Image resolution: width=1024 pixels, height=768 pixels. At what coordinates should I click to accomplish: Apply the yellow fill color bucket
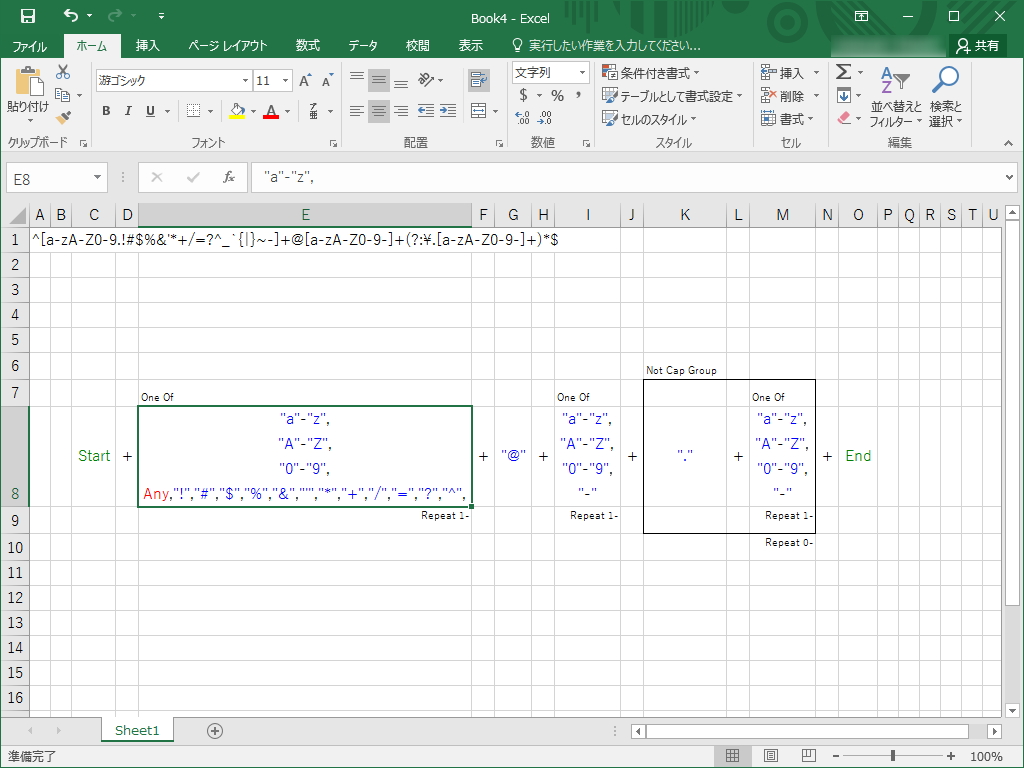pyautogui.click(x=237, y=110)
